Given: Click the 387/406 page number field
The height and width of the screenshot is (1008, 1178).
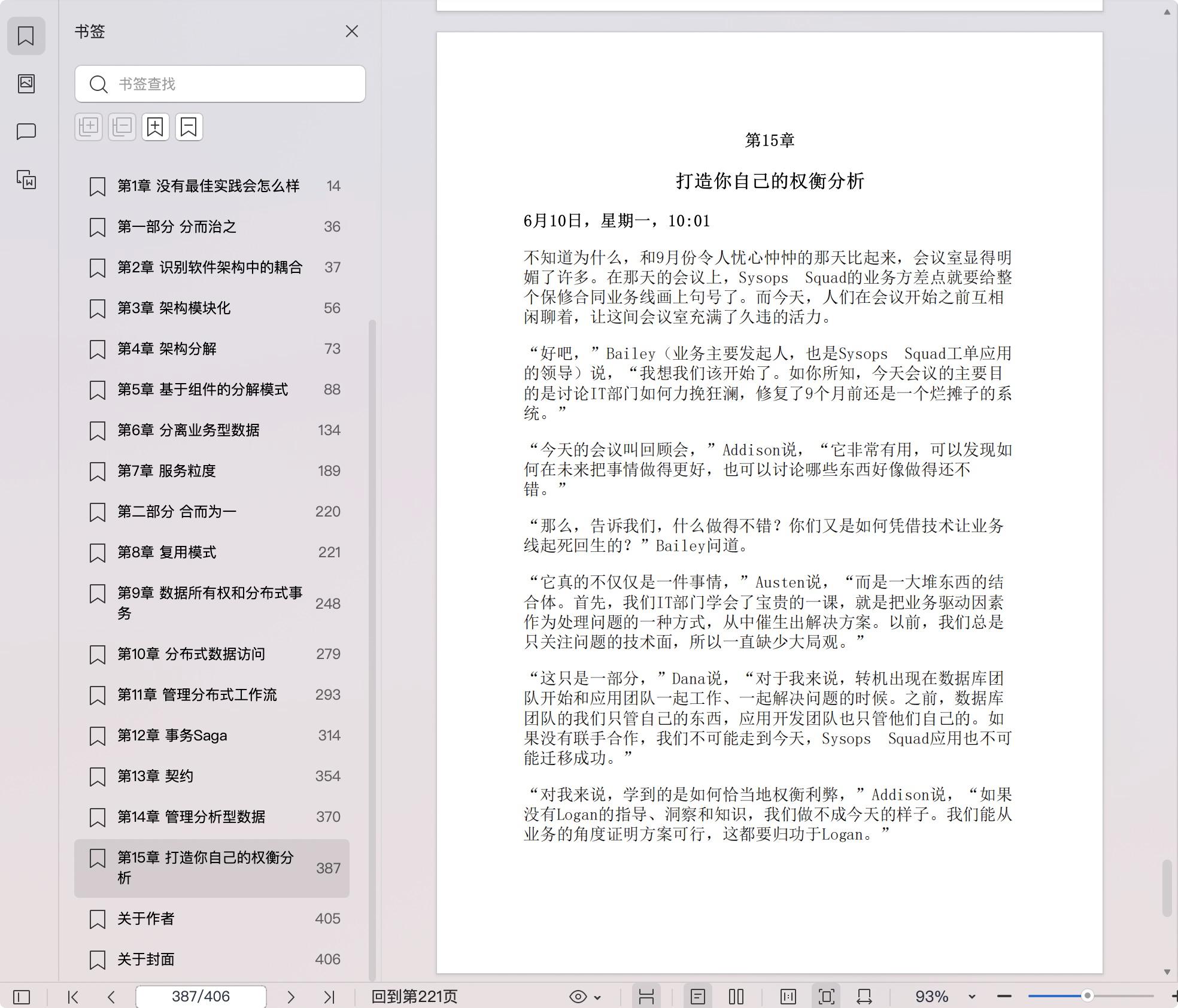Looking at the screenshot, I should pyautogui.click(x=201, y=997).
